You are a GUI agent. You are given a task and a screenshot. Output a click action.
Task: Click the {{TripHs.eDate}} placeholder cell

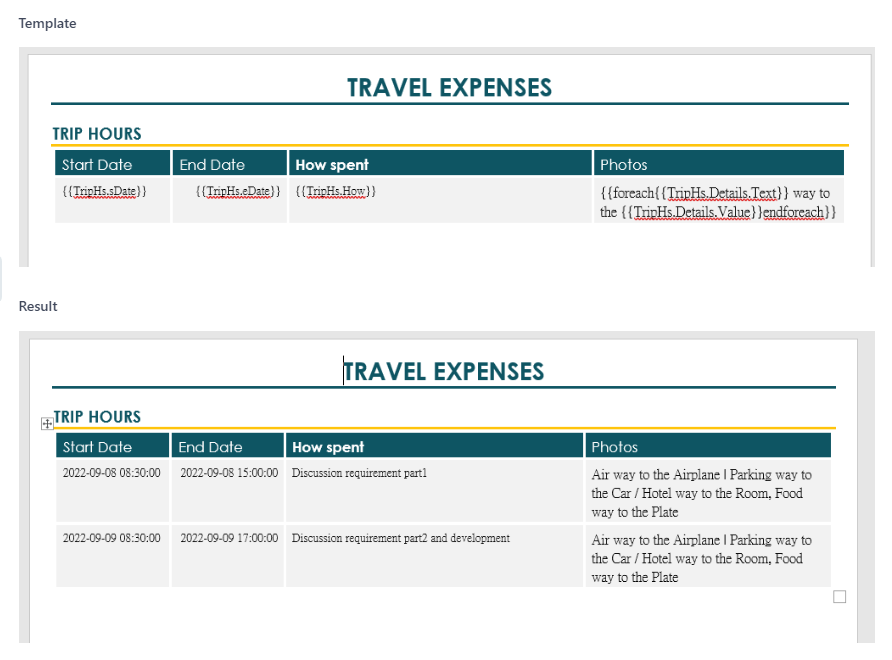[238, 191]
